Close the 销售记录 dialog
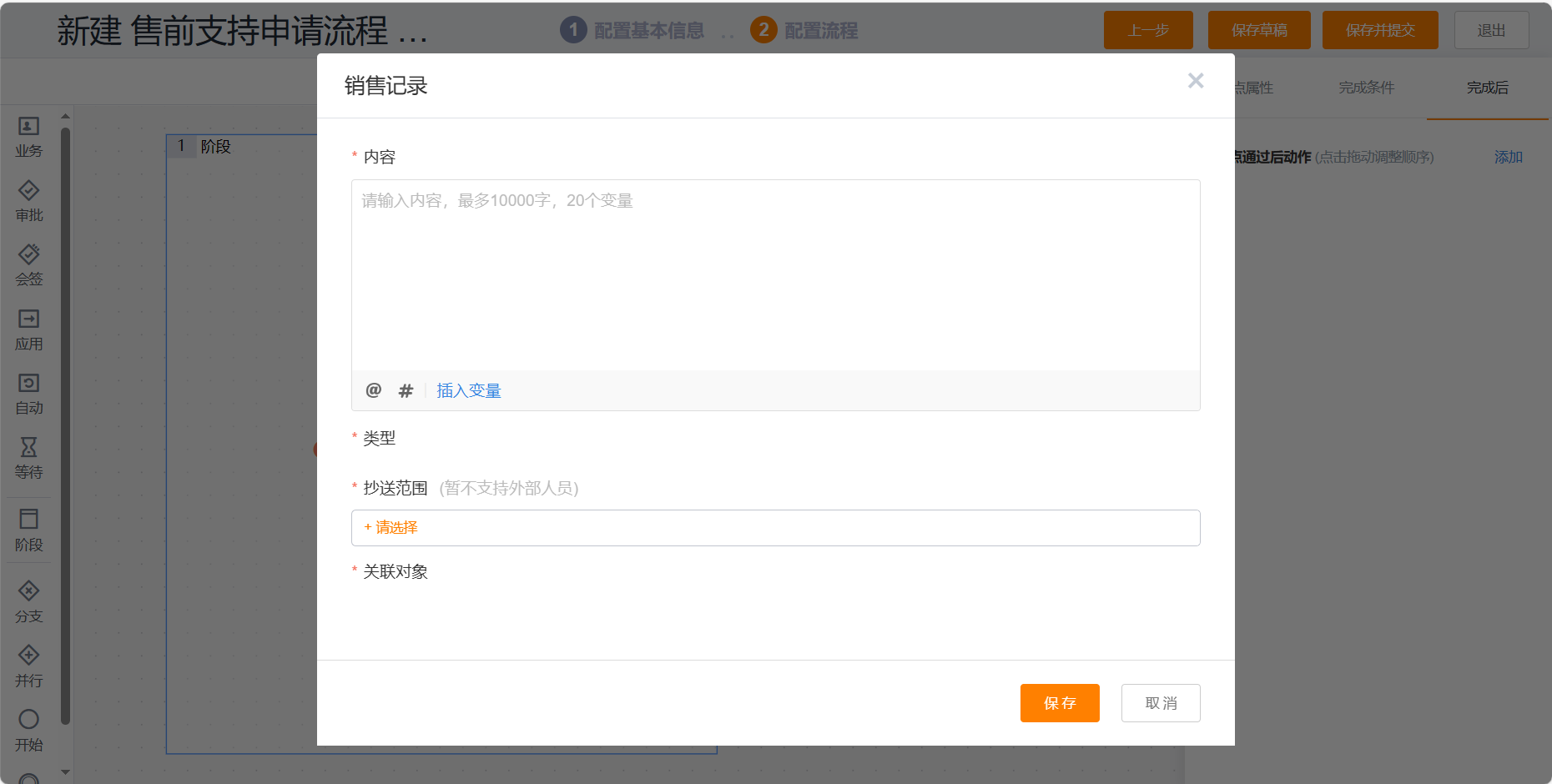 1196,80
